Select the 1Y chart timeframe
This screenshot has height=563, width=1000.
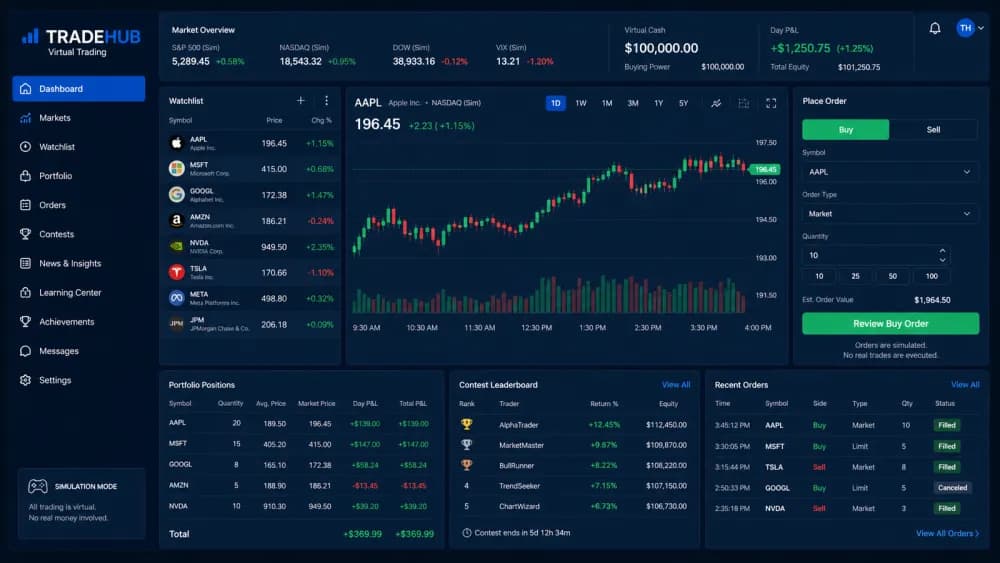(658, 103)
